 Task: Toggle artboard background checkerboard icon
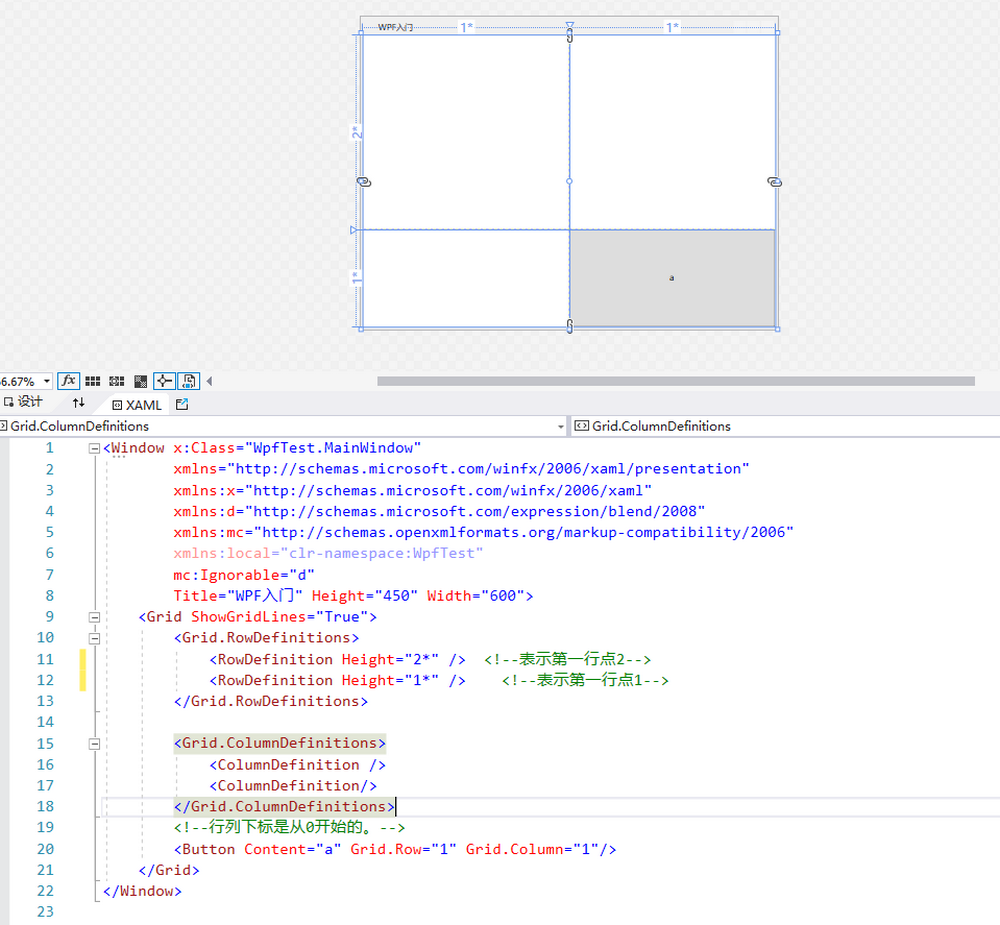point(141,381)
